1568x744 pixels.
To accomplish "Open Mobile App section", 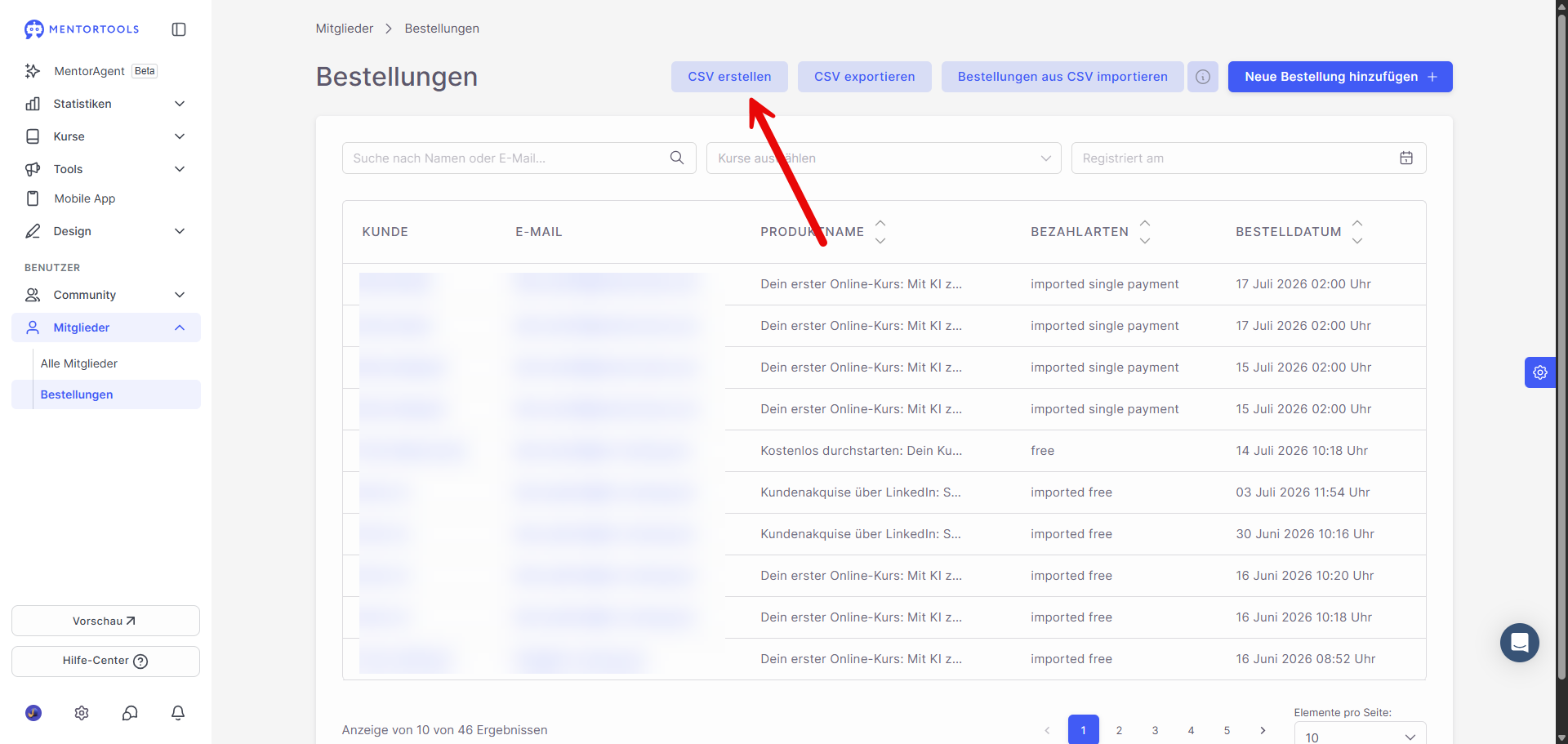I will 105,198.
